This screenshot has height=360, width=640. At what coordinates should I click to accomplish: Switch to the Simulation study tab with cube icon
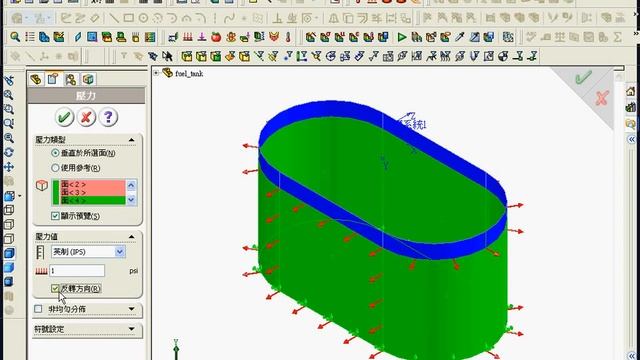[88, 79]
